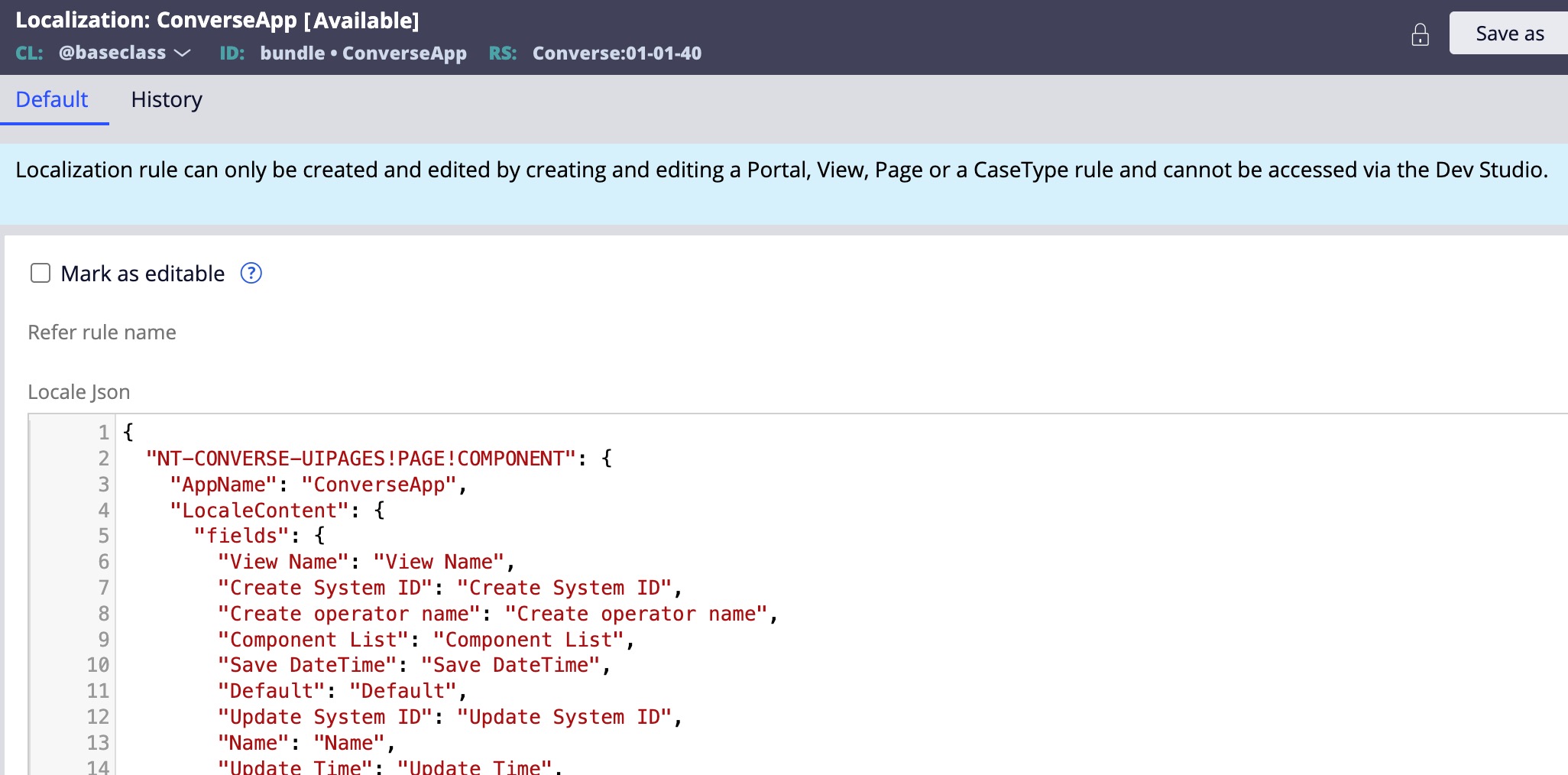
Task: Click the "LocaleContent" key in the JSON editor
Action: (259, 511)
